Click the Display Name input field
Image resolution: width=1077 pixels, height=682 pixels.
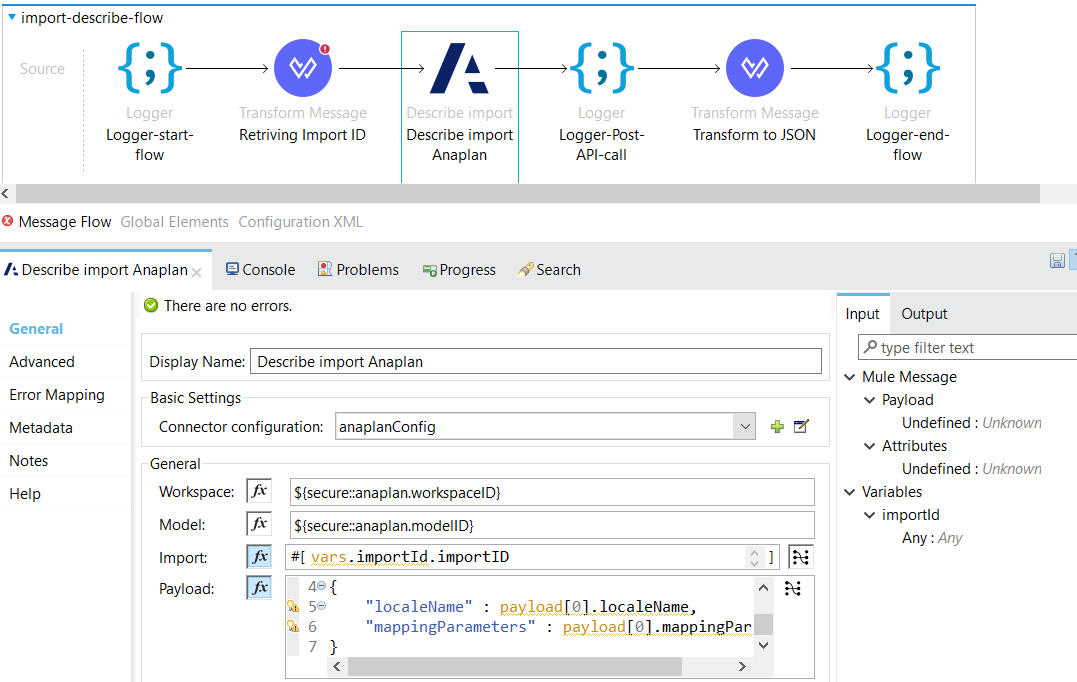(536, 361)
